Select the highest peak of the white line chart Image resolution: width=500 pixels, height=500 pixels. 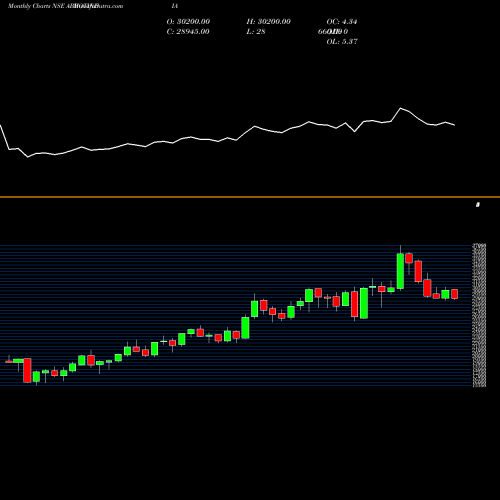pos(401,108)
